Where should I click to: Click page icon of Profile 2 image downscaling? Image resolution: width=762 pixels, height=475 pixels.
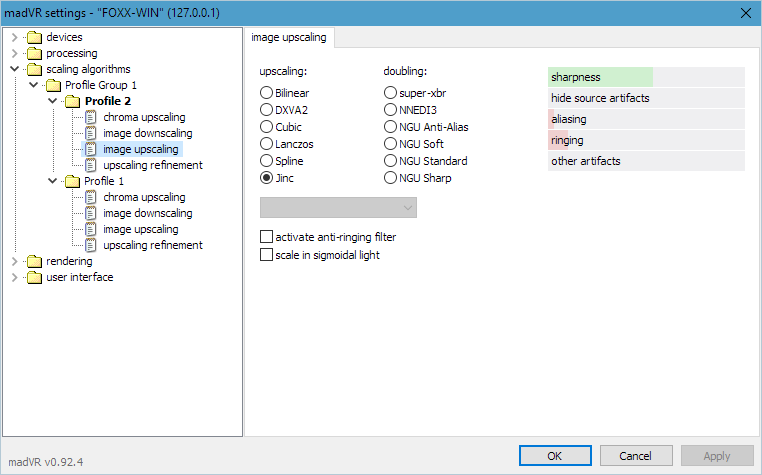(90, 133)
